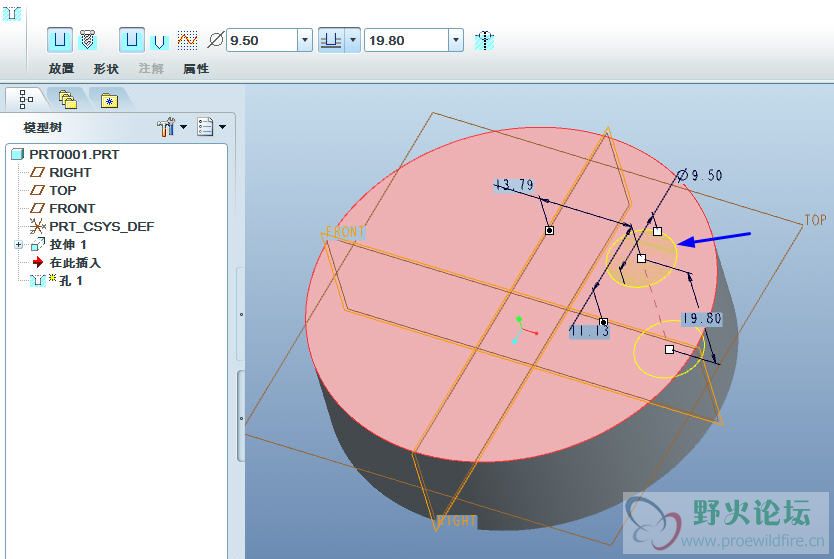Open the diameter 9.50 value dropdown
The image size is (834, 559).
(x=305, y=40)
